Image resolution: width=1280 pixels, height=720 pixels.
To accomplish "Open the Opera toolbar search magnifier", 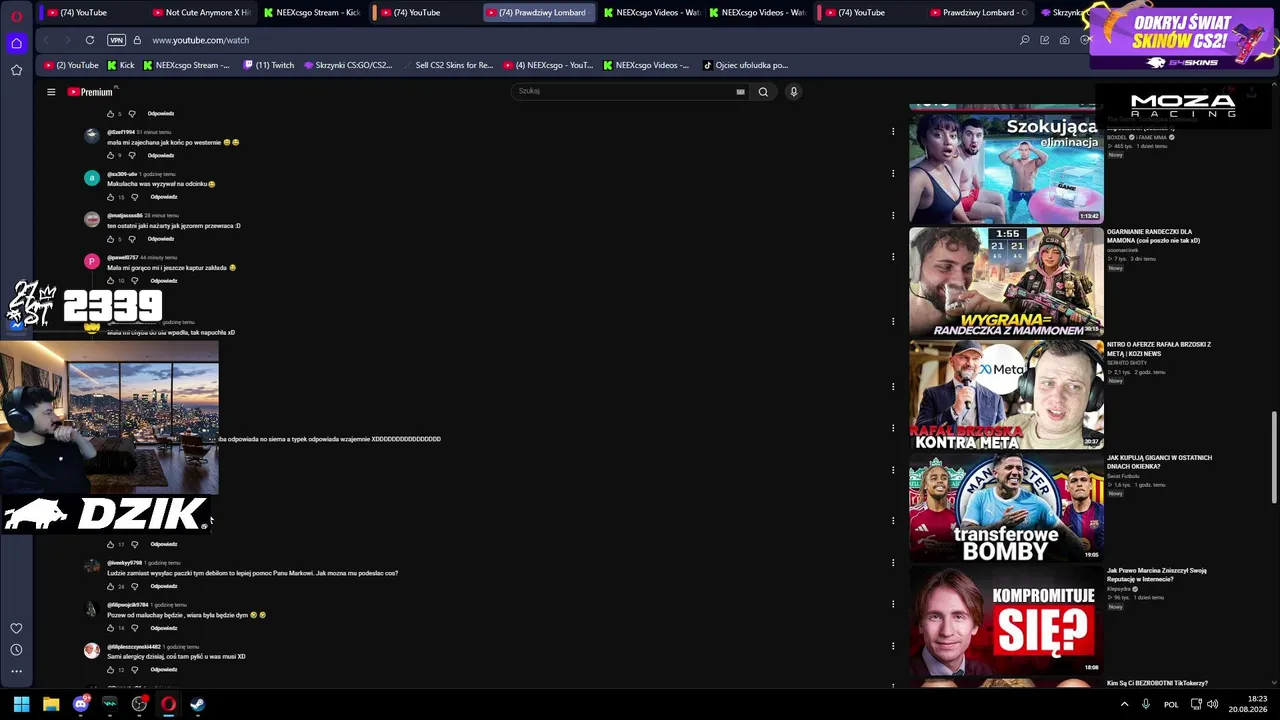I will pyautogui.click(x=1025, y=40).
